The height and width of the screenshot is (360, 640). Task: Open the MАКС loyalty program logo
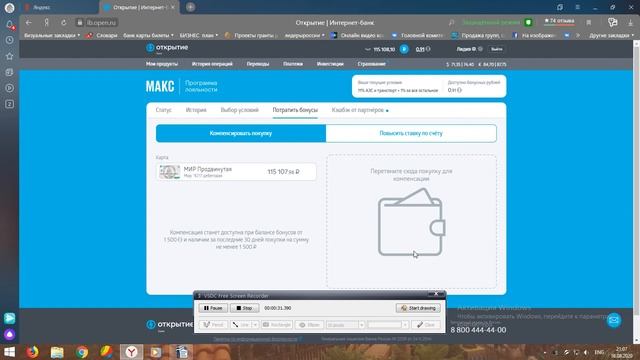click(x=160, y=87)
